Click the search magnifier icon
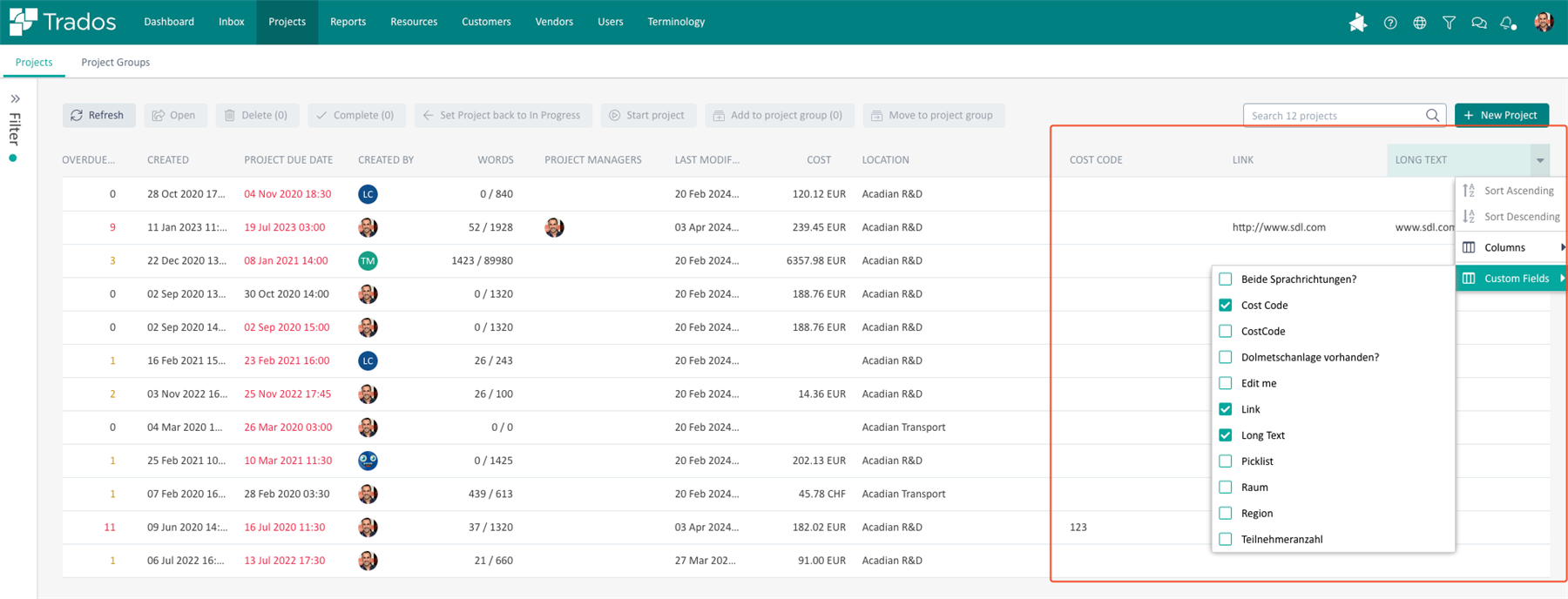This screenshot has width=1568, height=599. (1432, 115)
